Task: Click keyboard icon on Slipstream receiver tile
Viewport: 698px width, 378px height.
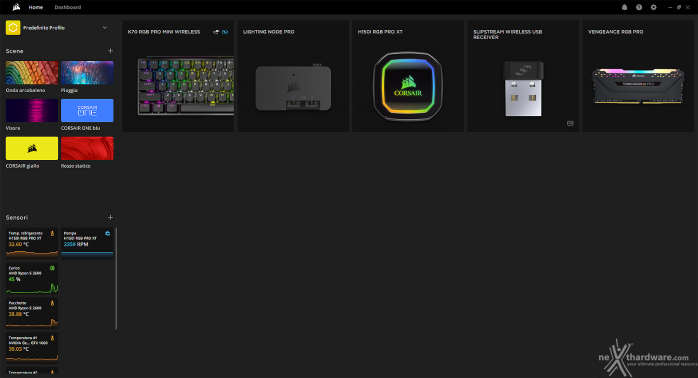Action: click(x=570, y=123)
